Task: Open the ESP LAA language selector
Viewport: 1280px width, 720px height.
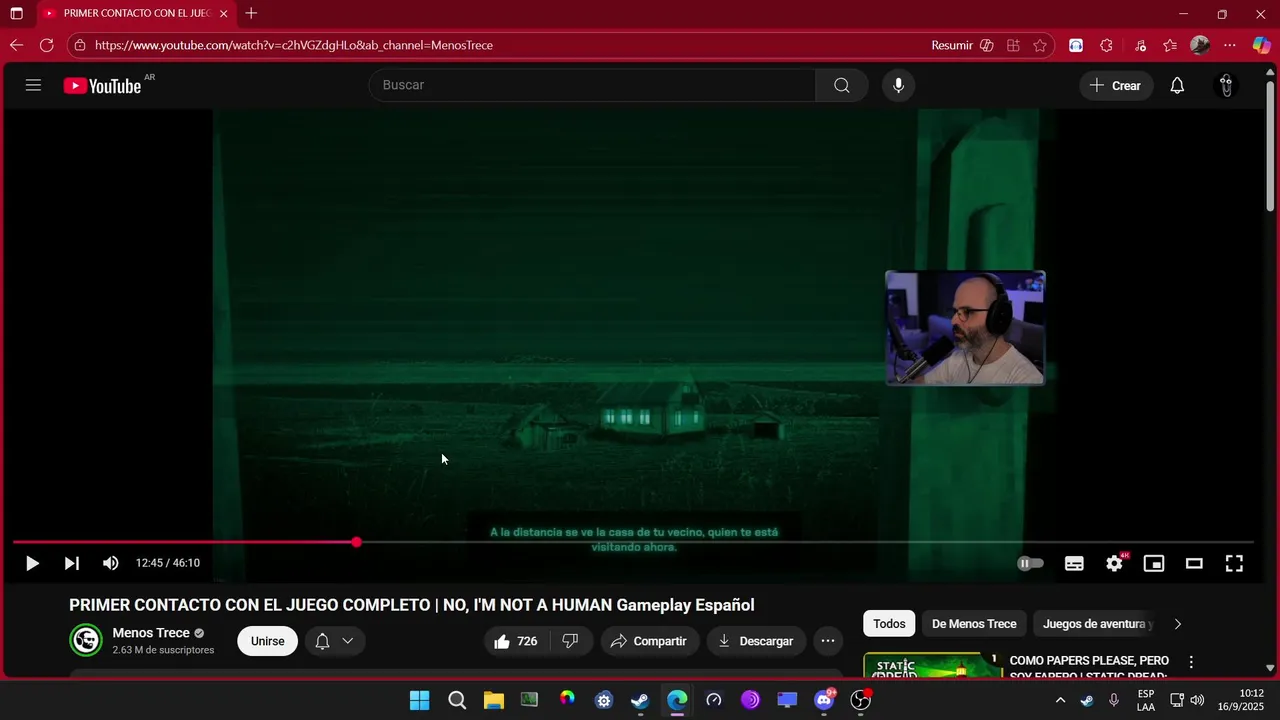Action: 1146,700
